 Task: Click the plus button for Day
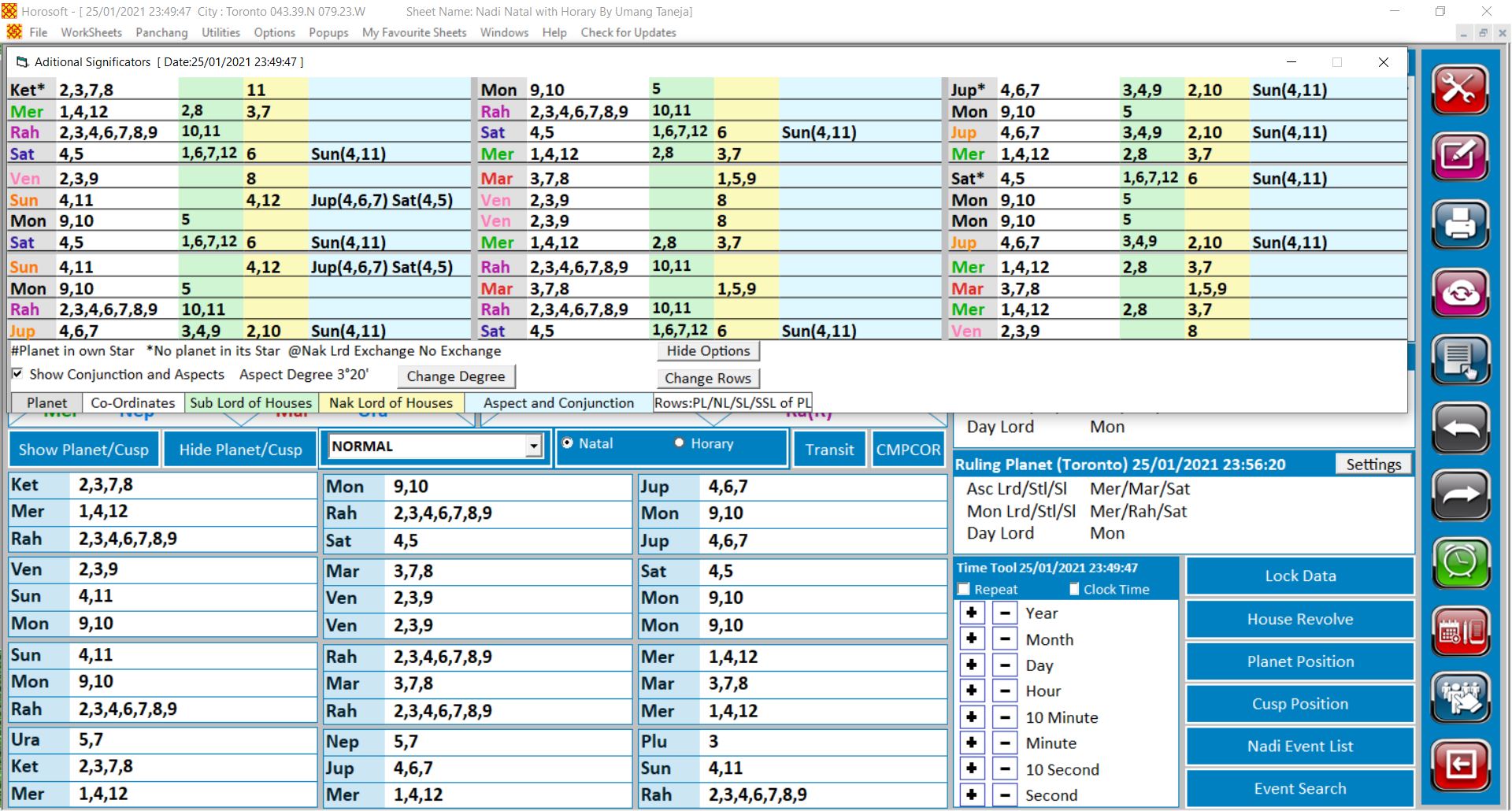tap(972, 665)
